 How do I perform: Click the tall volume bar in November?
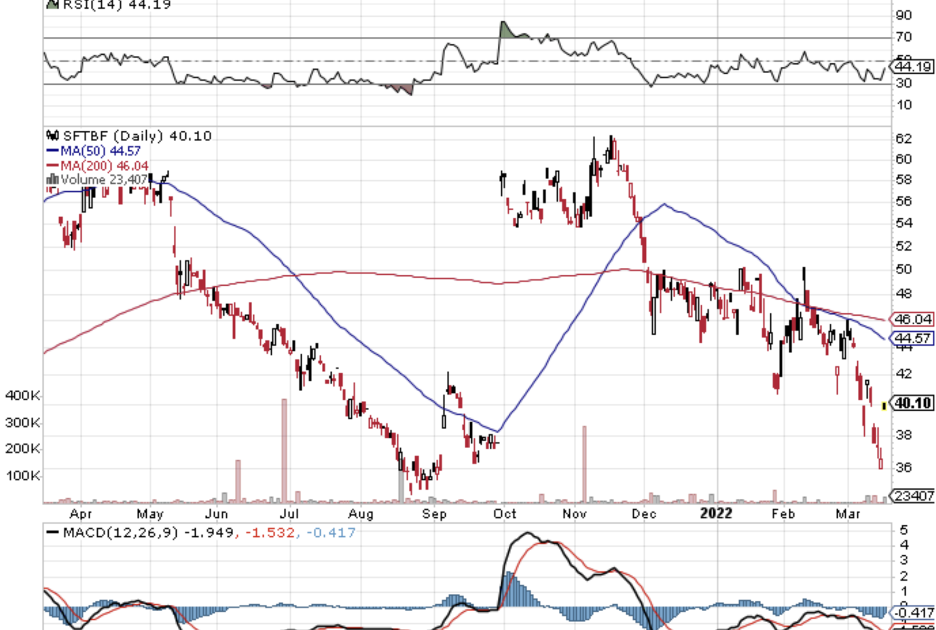[584, 464]
